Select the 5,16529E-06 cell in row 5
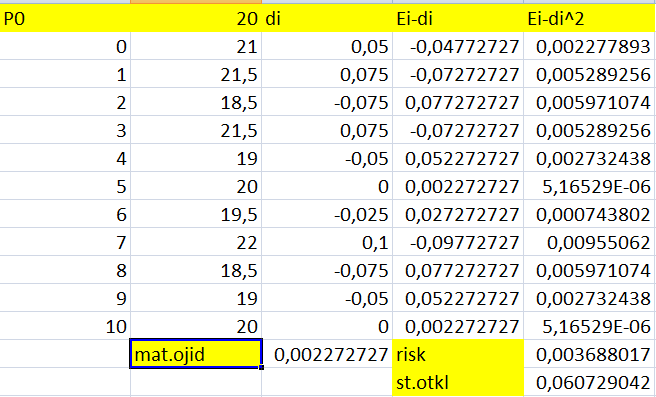This screenshot has height=397, width=656. click(x=589, y=186)
